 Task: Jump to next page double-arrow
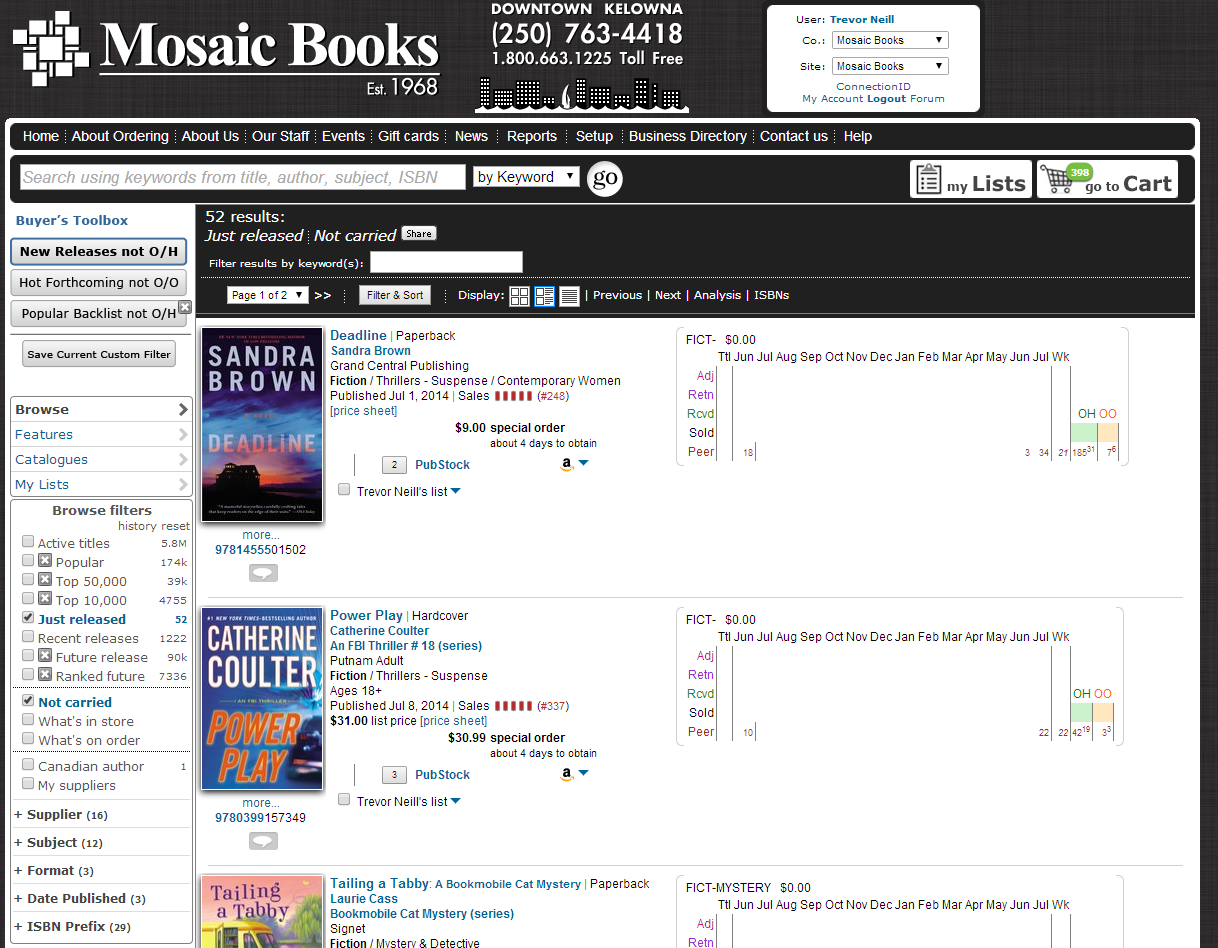322,296
